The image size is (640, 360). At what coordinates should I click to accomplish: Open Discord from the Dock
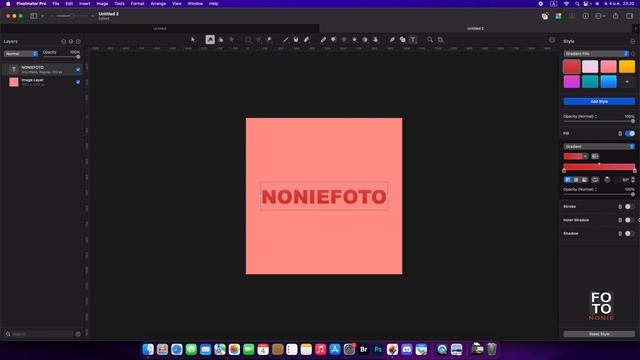(x=407, y=349)
